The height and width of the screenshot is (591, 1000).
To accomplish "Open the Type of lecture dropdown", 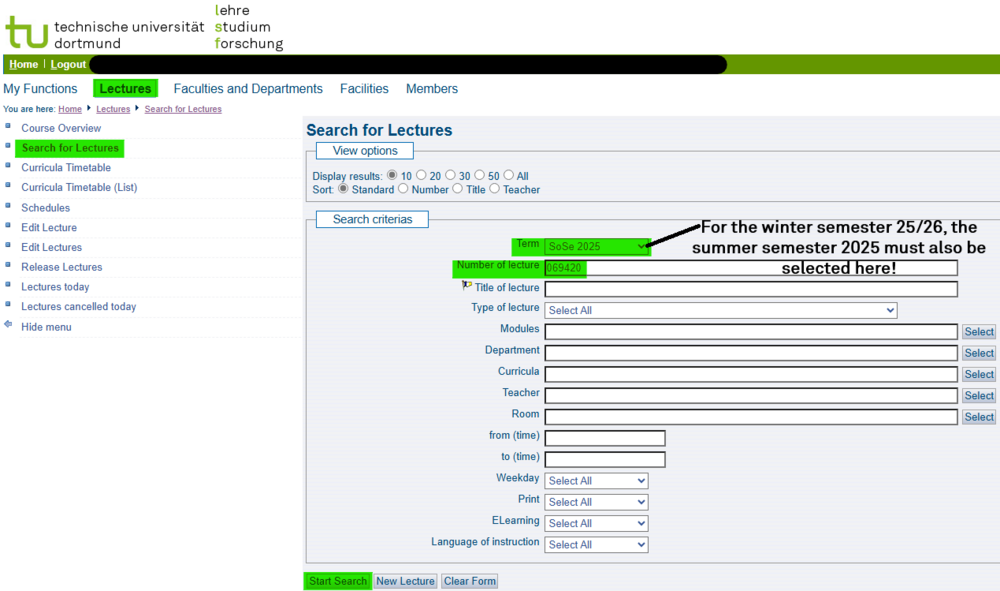I will tap(721, 310).
